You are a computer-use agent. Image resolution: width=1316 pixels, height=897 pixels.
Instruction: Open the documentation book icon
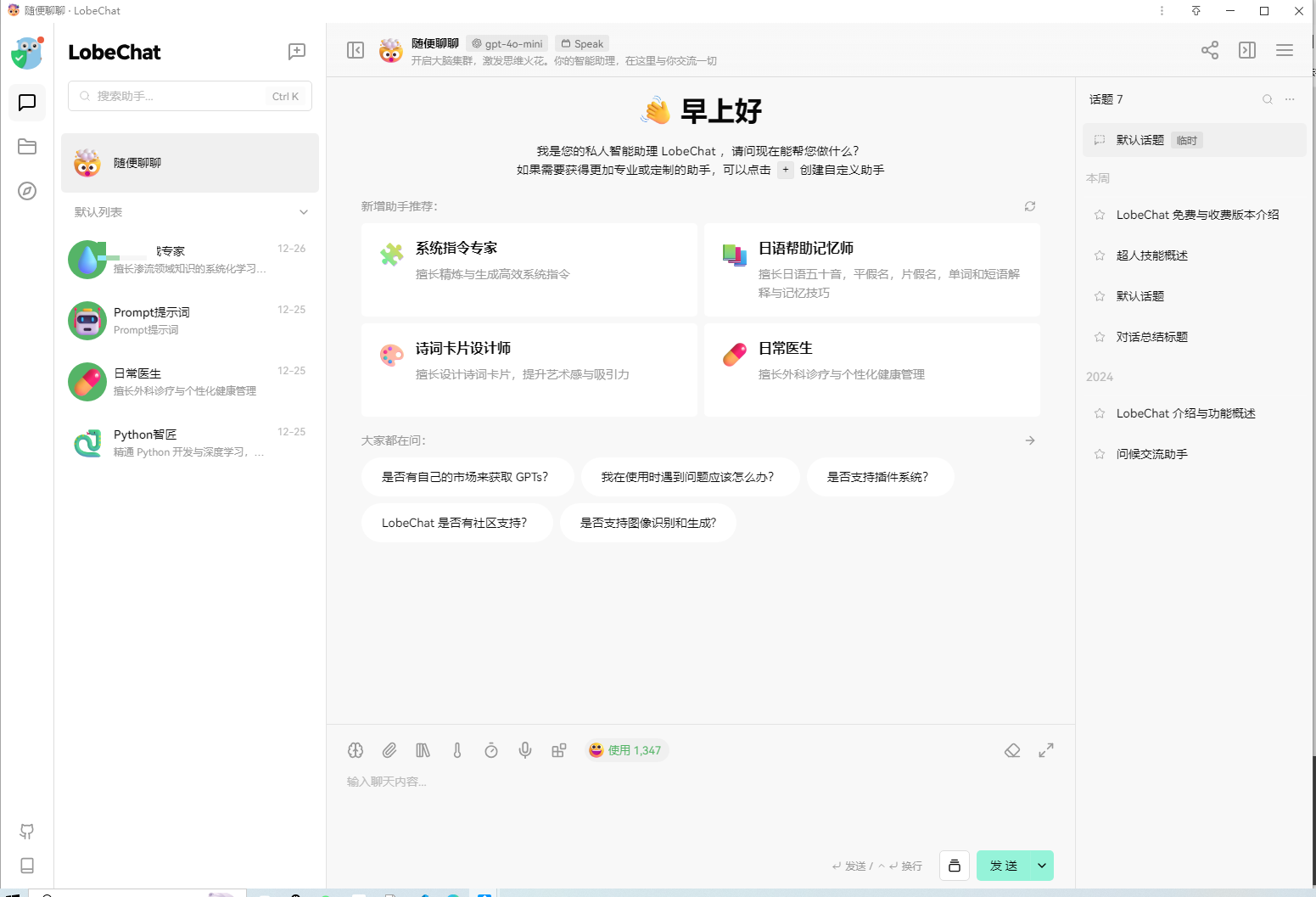[x=27, y=866]
